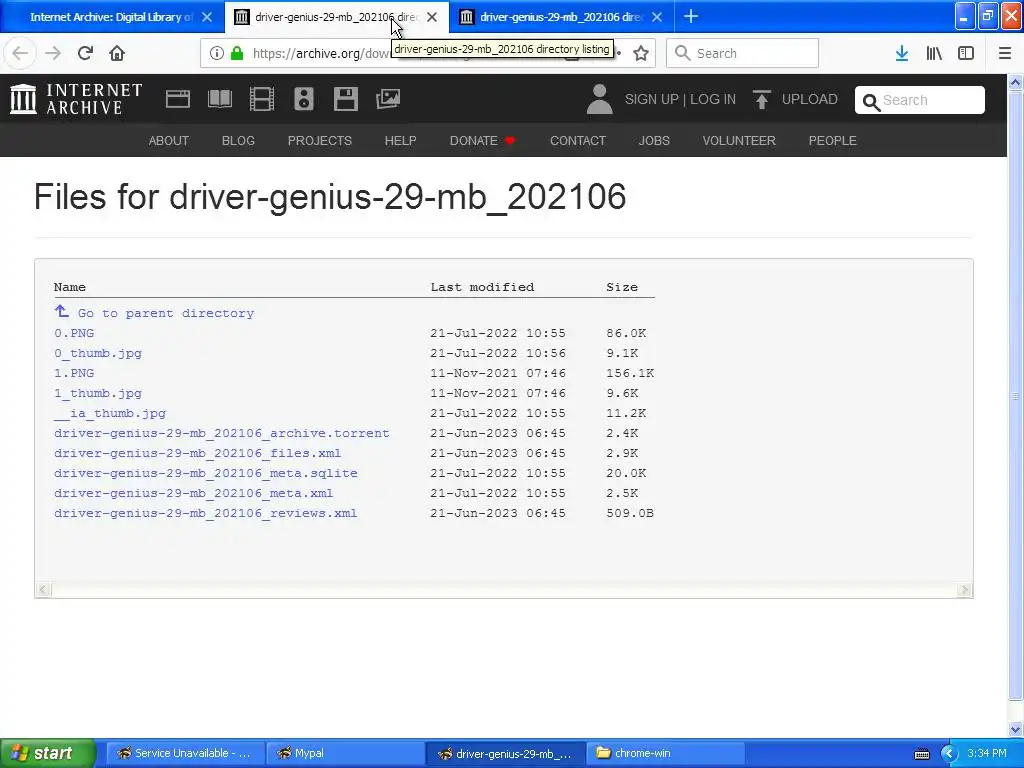Click the LOG IN link

(713, 99)
